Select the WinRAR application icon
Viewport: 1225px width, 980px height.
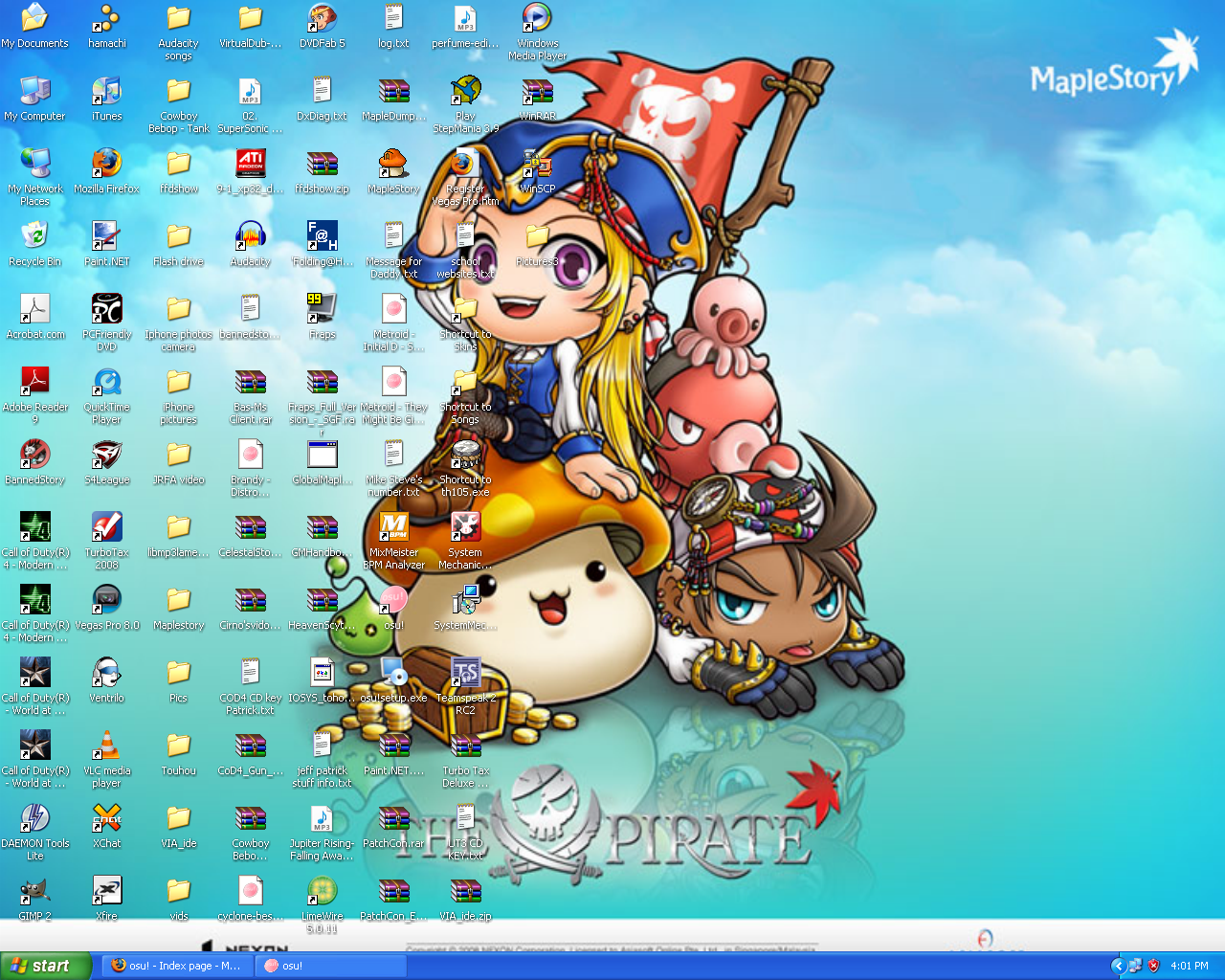pyautogui.click(x=537, y=91)
